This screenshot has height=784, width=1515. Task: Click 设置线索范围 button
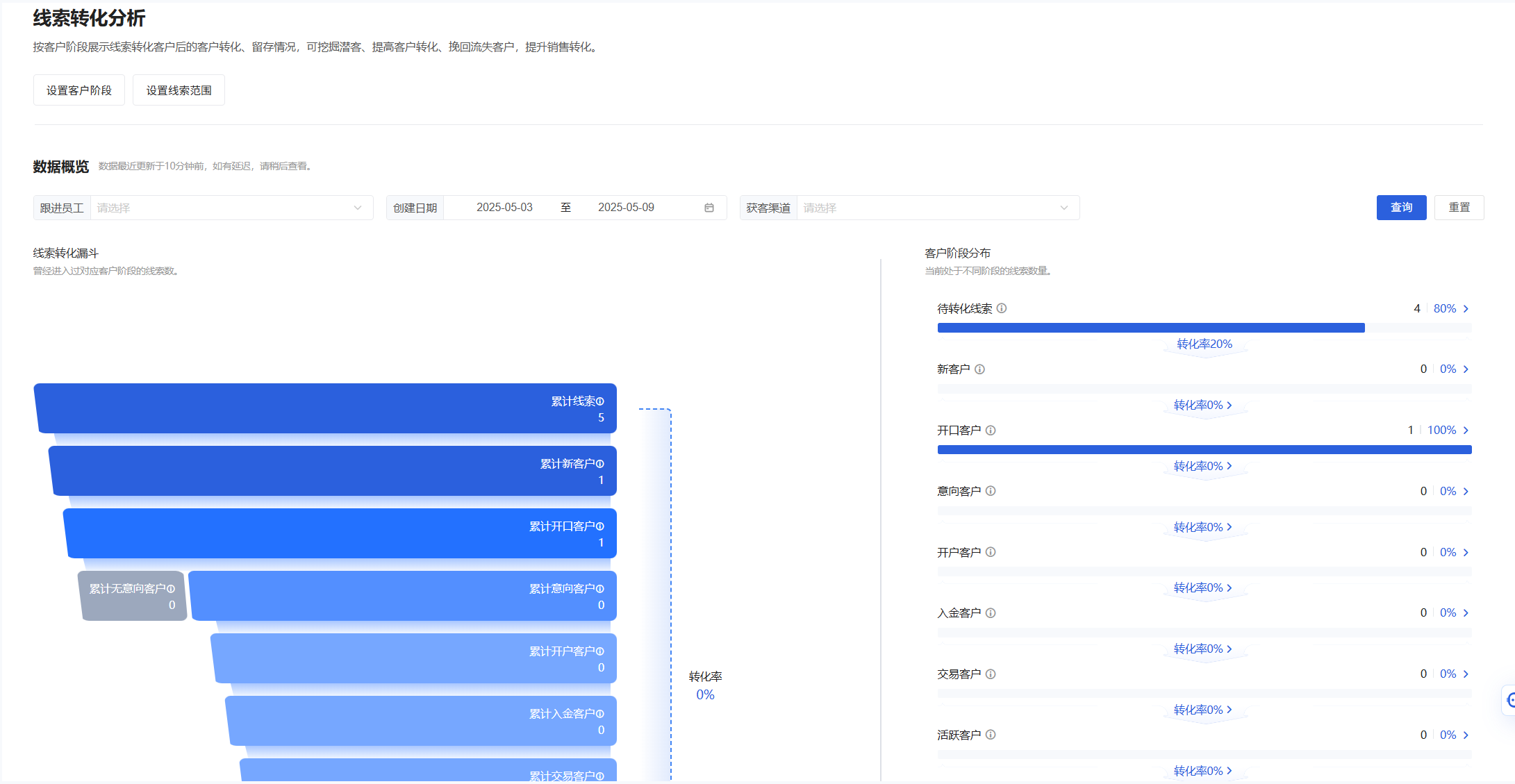tap(179, 90)
